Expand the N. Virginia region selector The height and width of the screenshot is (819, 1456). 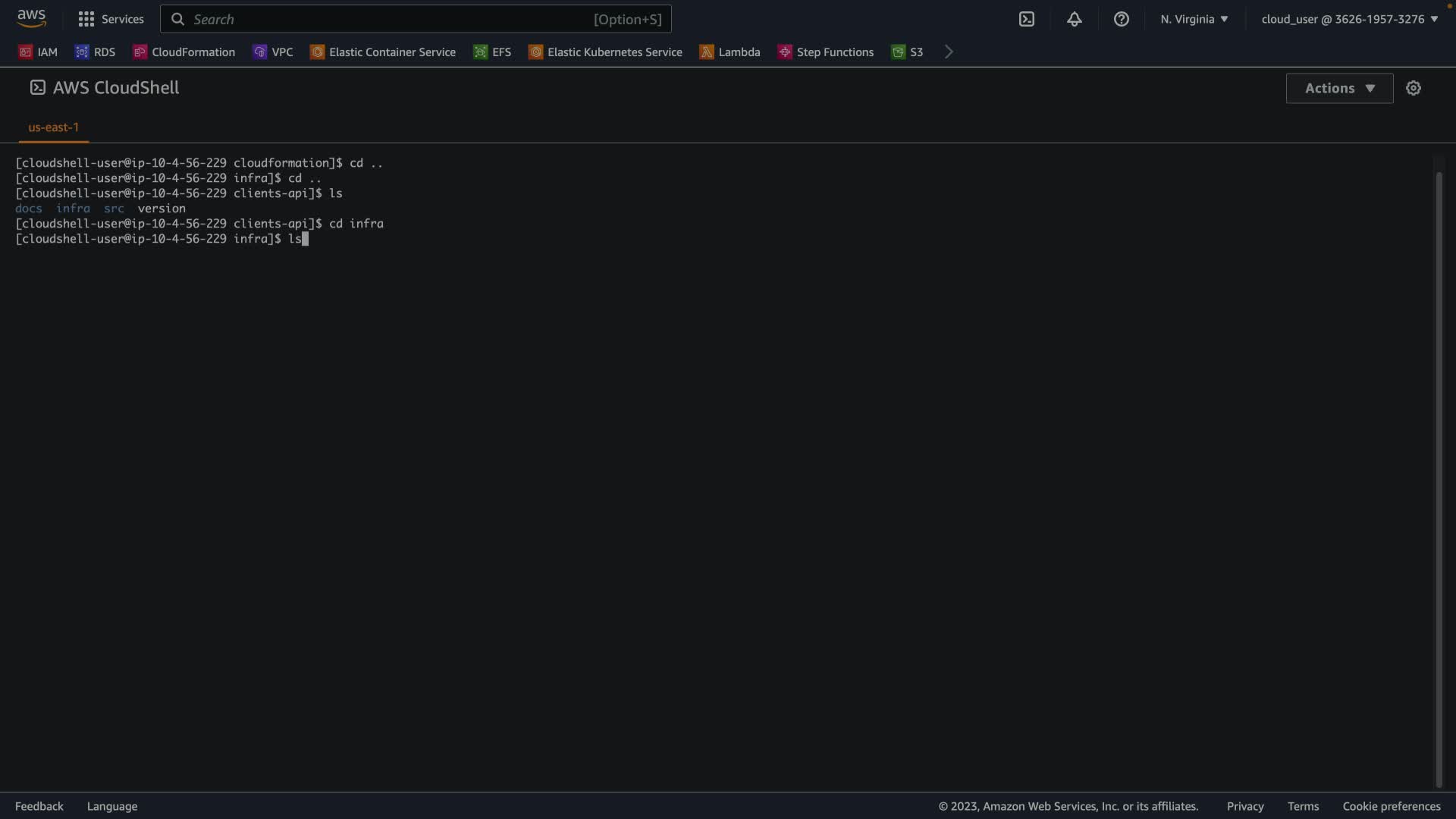(1194, 19)
